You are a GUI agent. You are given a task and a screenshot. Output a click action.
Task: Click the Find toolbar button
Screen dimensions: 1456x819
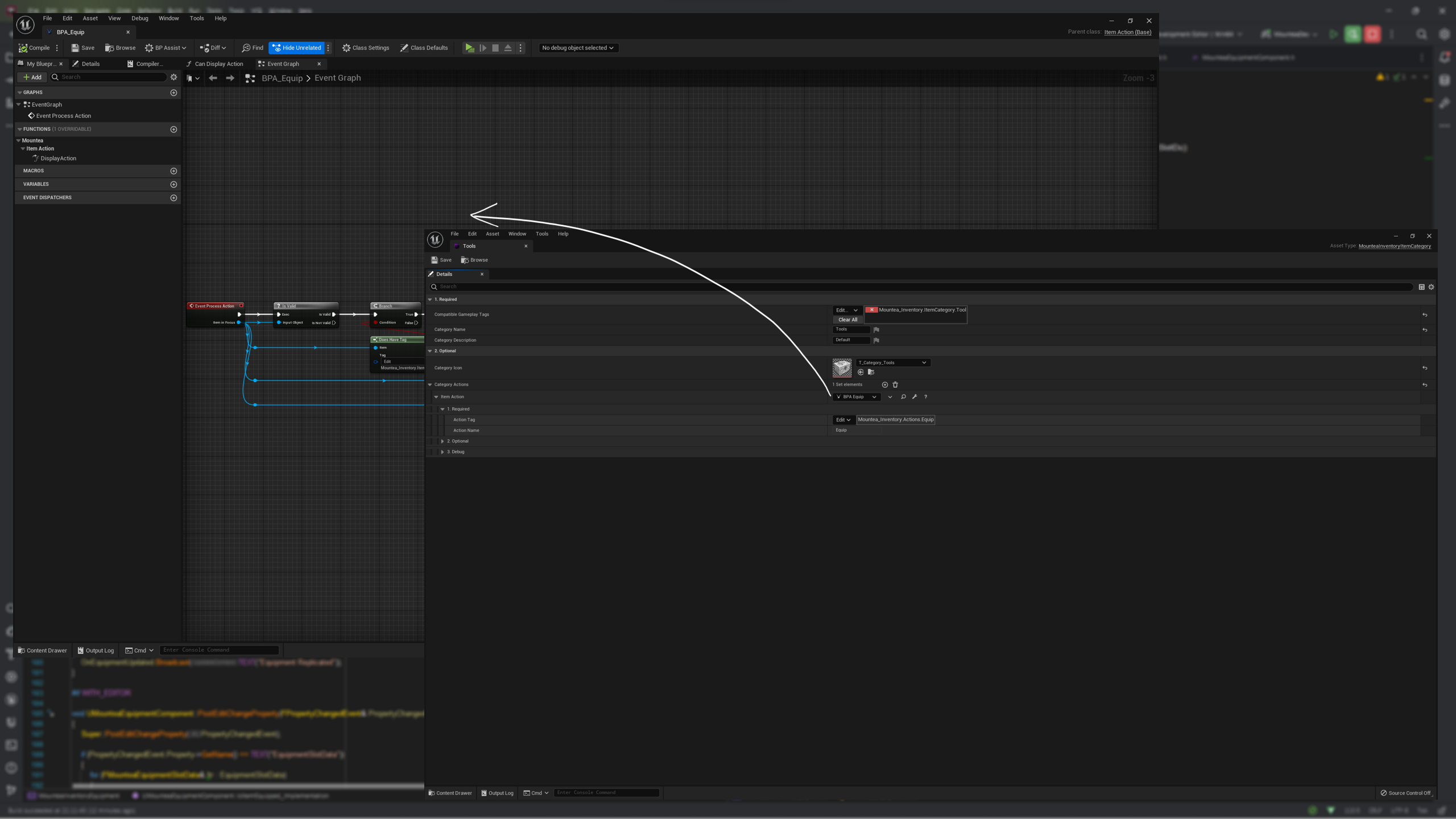point(253,48)
